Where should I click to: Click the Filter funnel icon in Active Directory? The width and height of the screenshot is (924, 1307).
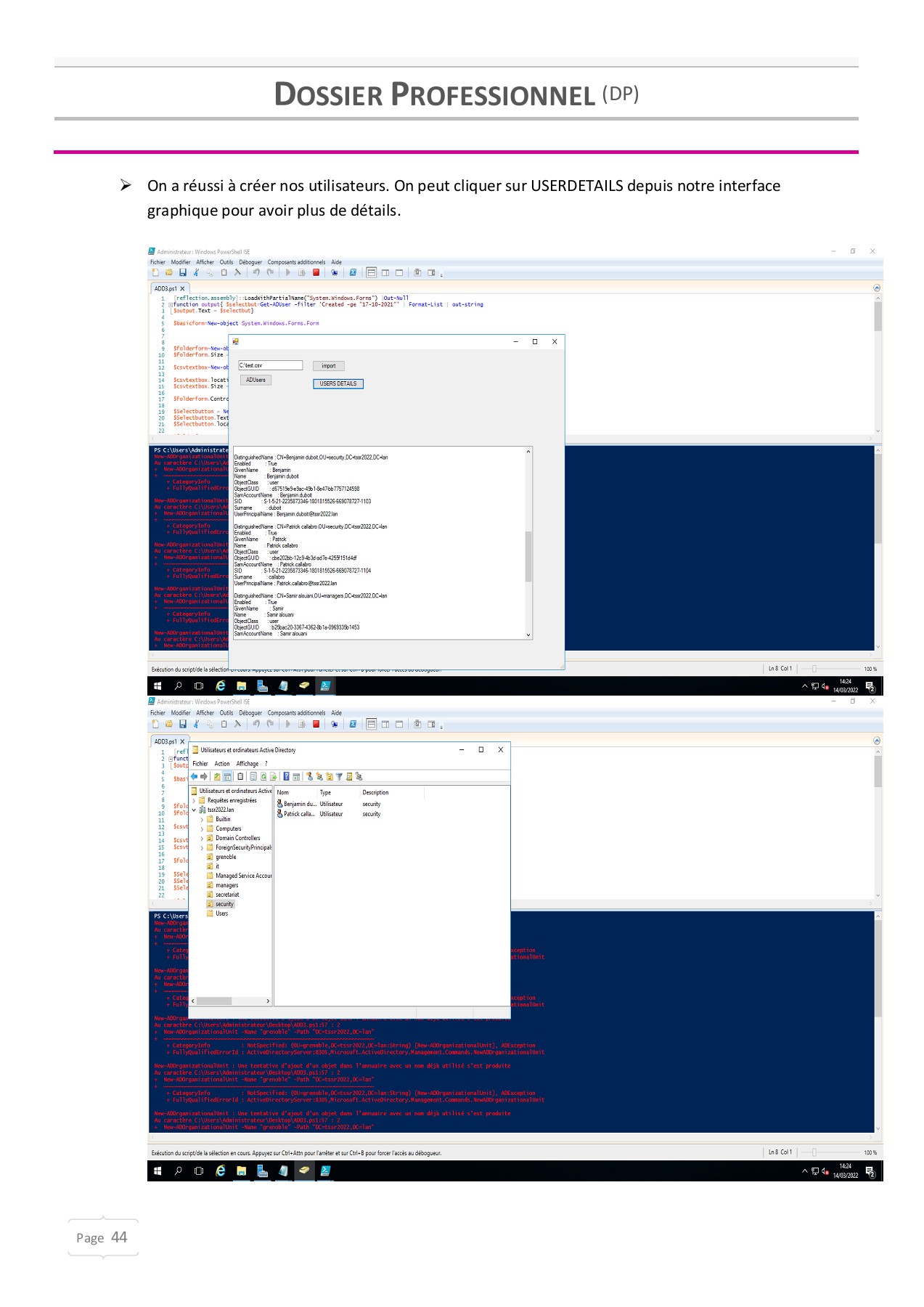click(x=339, y=776)
